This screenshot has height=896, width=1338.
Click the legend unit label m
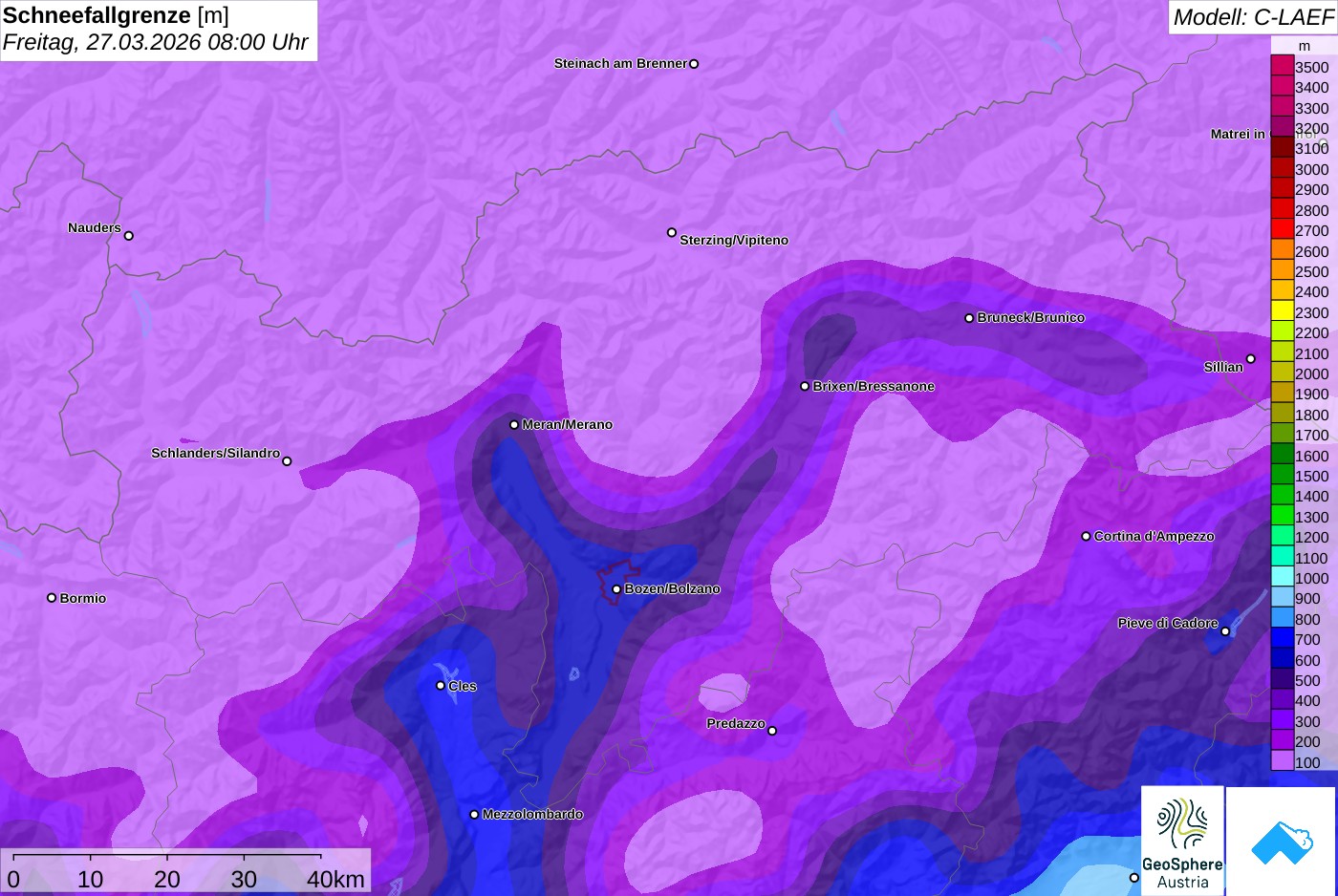(1305, 46)
